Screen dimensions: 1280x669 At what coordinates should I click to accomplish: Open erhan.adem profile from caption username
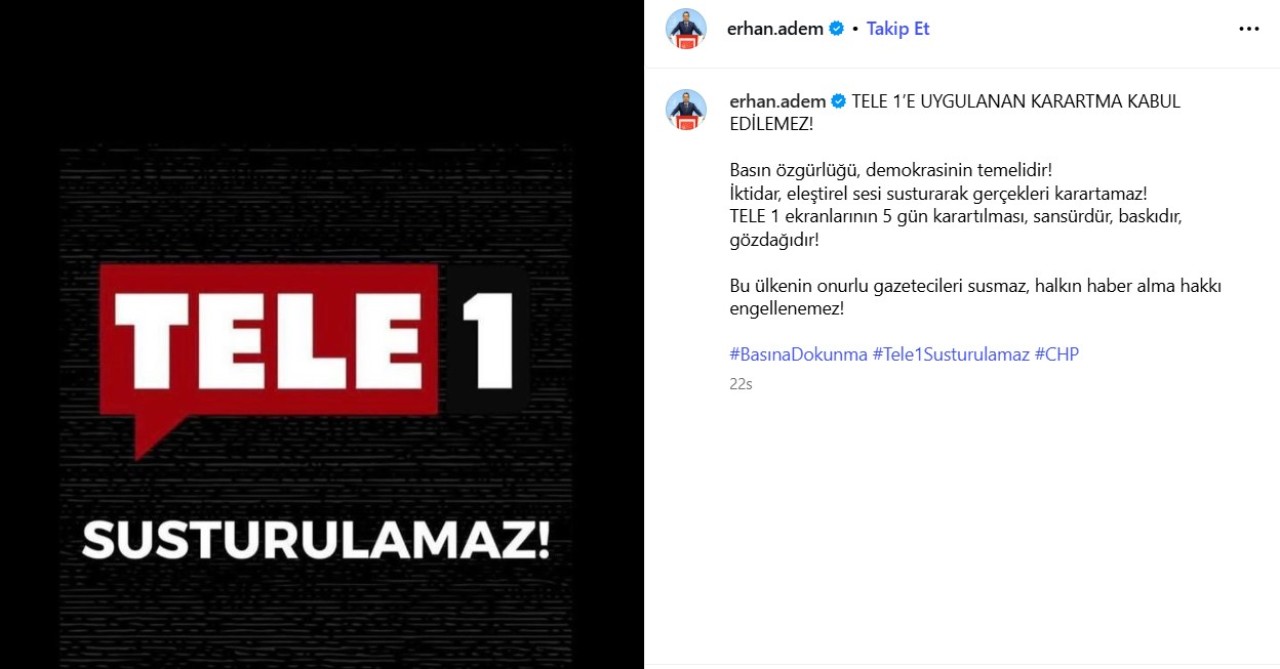(x=778, y=101)
